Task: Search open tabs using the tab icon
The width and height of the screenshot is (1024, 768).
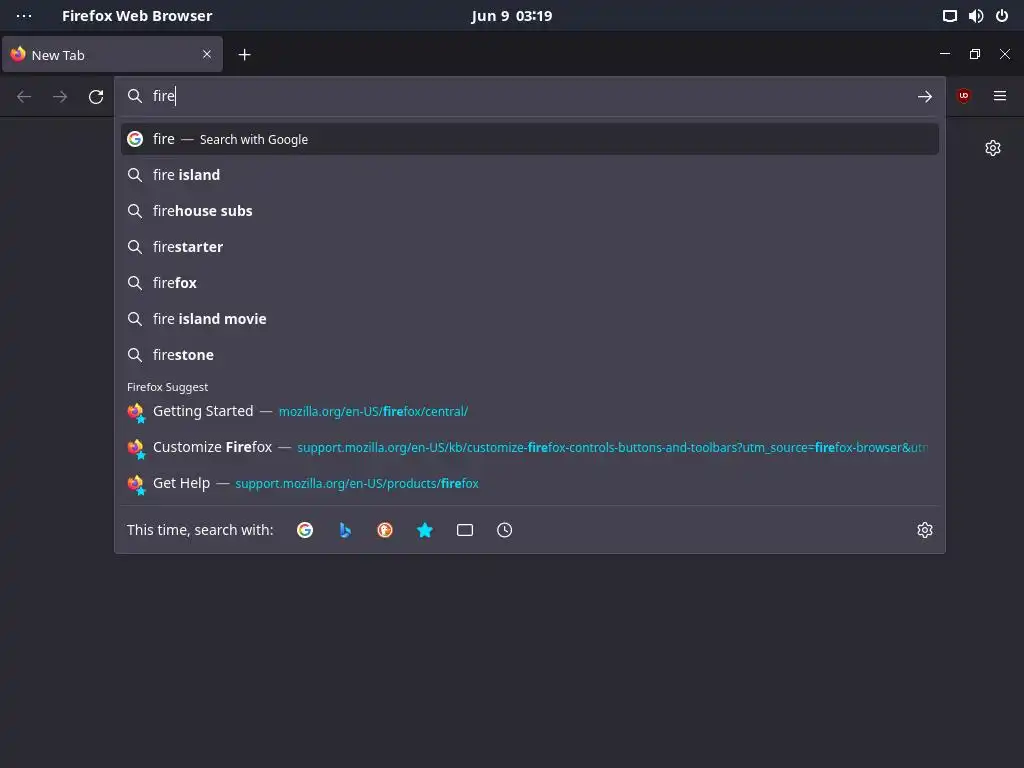Action: pos(464,530)
